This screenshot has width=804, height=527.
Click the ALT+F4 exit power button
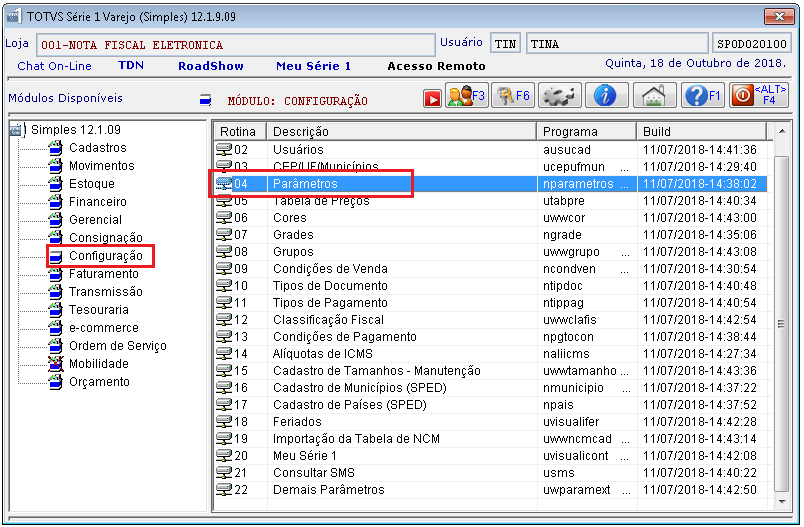[x=759, y=95]
